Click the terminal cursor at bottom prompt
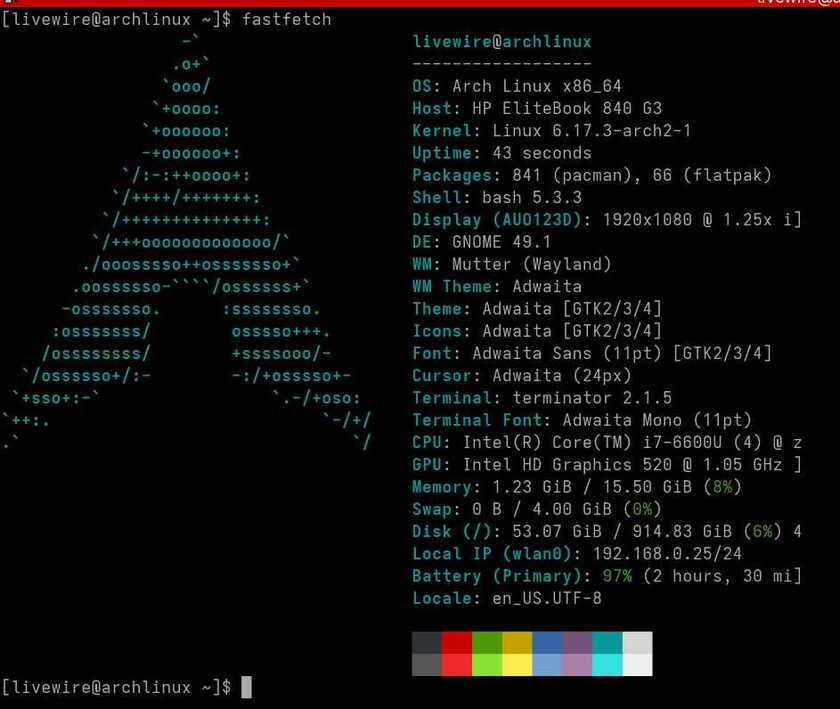This screenshot has height=709, width=840. [246, 687]
